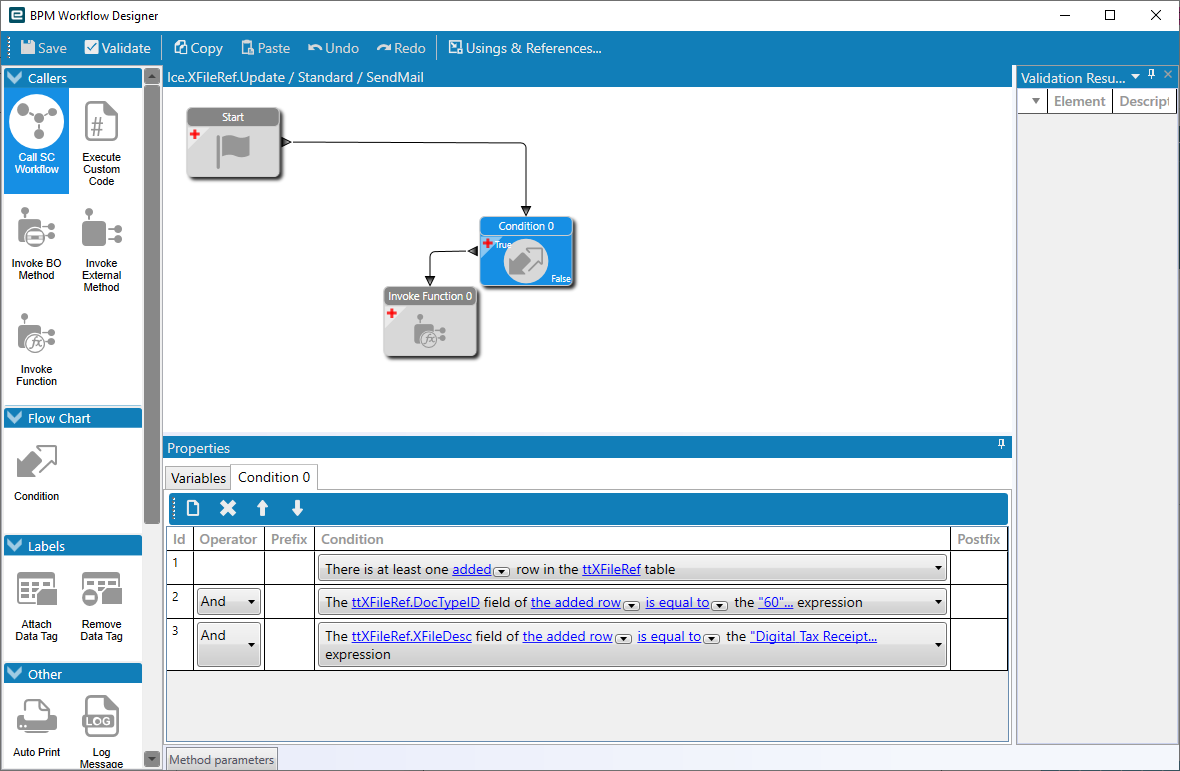This screenshot has height=771, width=1180.
Task: Open Validation Results panel options dropdown
Action: tap(1136, 77)
